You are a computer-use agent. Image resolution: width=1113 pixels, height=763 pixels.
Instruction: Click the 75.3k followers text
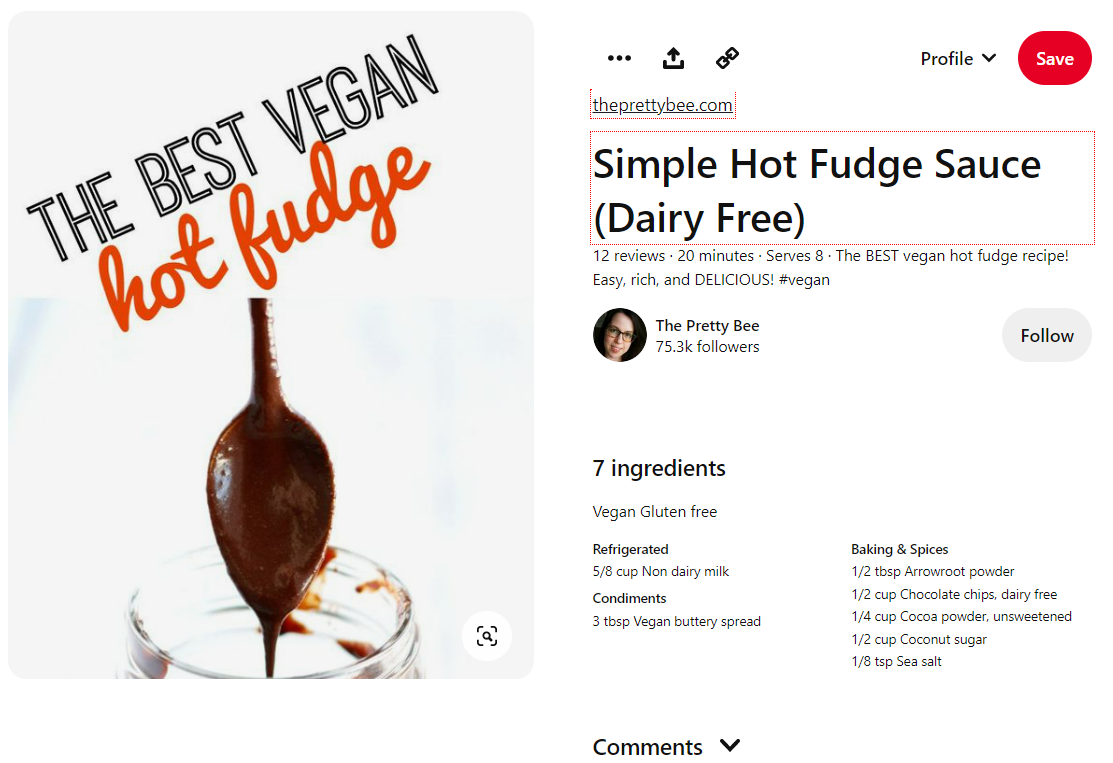tap(707, 347)
